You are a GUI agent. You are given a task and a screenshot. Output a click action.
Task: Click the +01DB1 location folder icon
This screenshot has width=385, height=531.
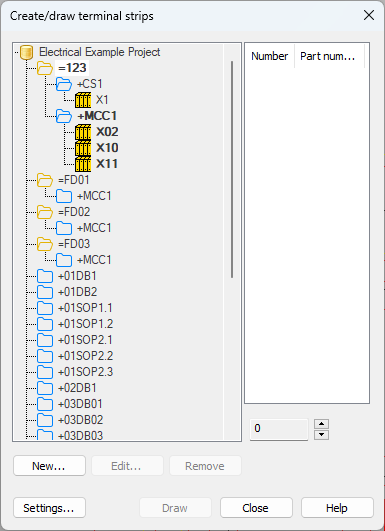click(45, 276)
